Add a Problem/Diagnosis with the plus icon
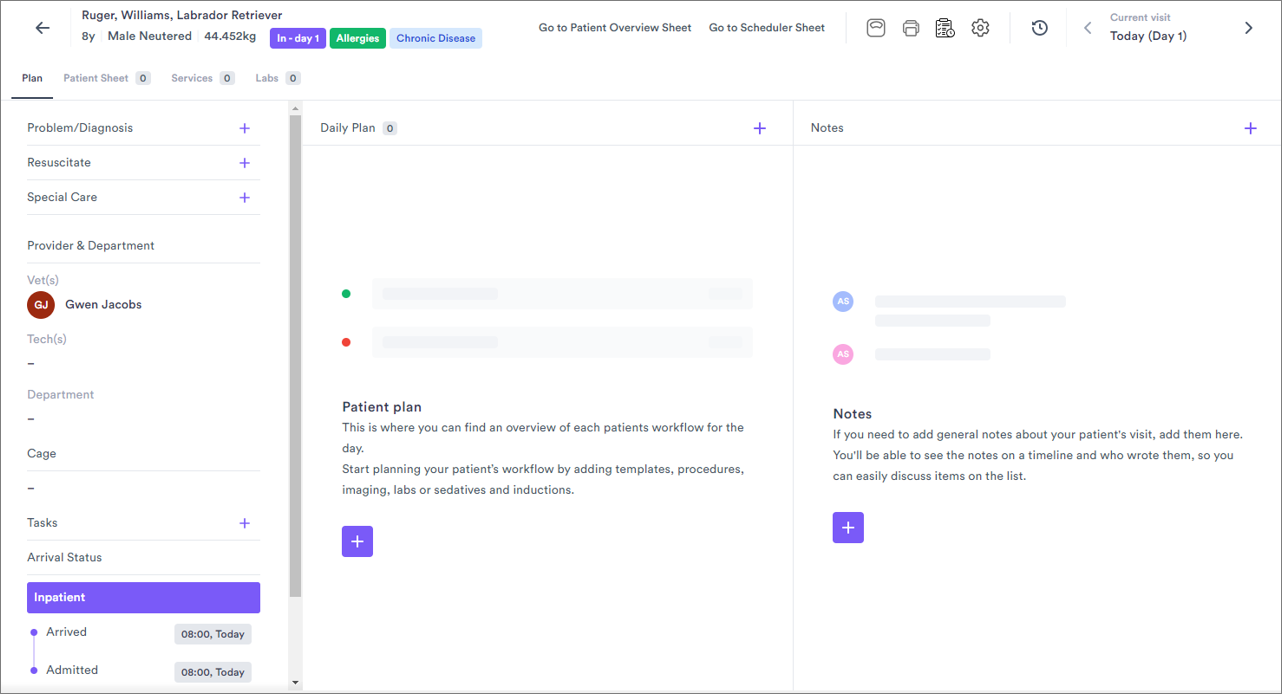The image size is (1282, 694). [245, 128]
